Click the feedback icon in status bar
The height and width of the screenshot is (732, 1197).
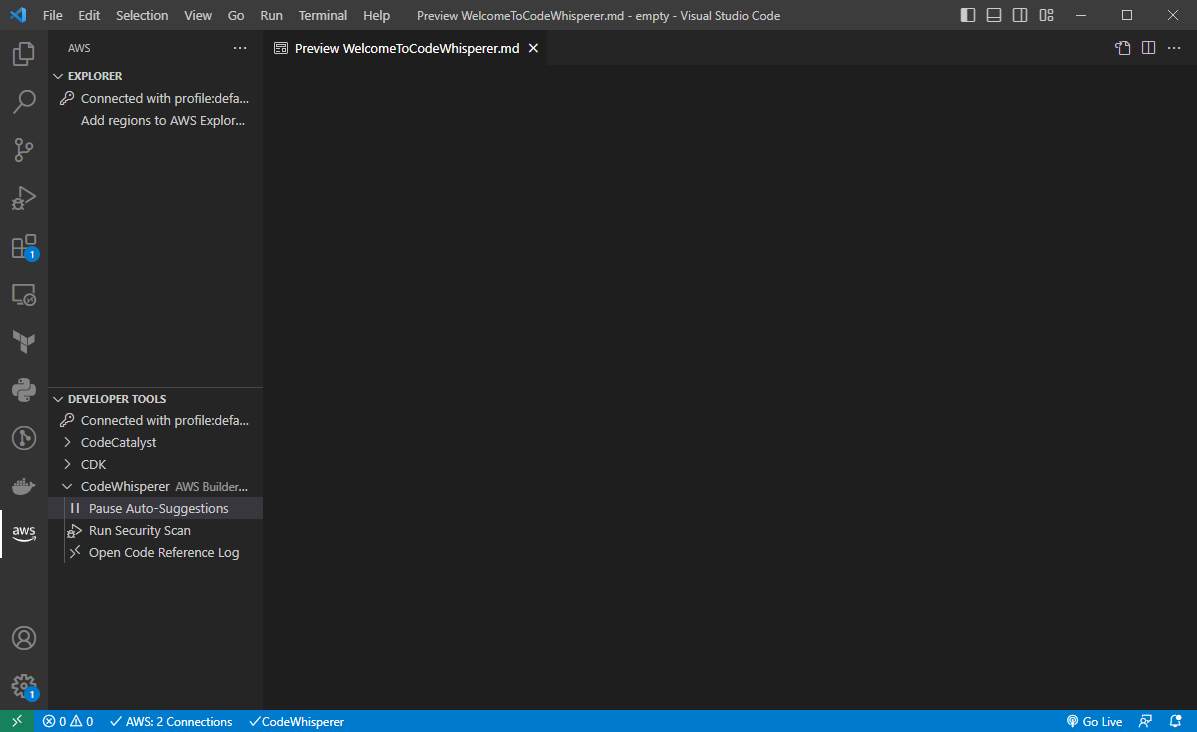(x=1145, y=721)
